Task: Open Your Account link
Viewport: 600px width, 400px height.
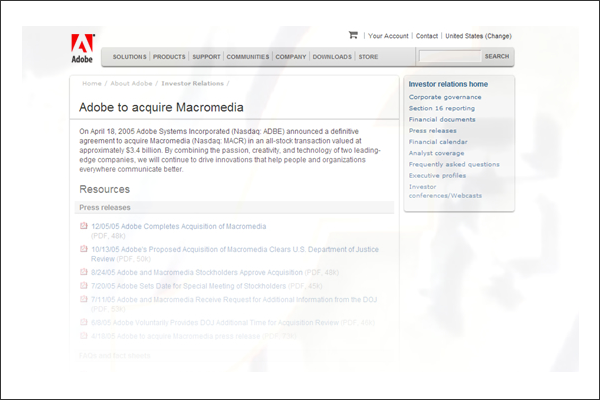Action: tap(388, 36)
